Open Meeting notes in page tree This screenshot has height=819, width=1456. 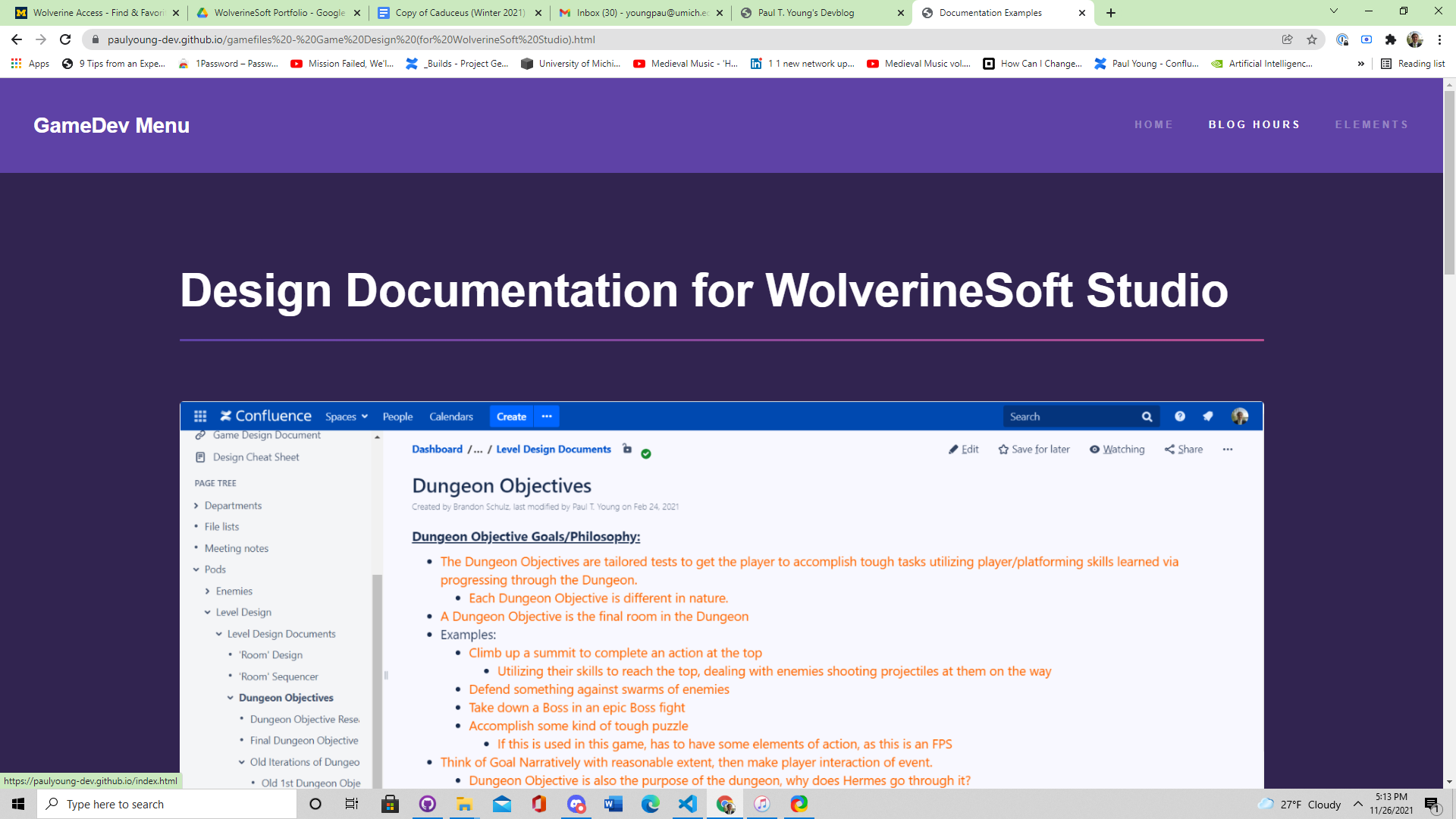click(236, 548)
